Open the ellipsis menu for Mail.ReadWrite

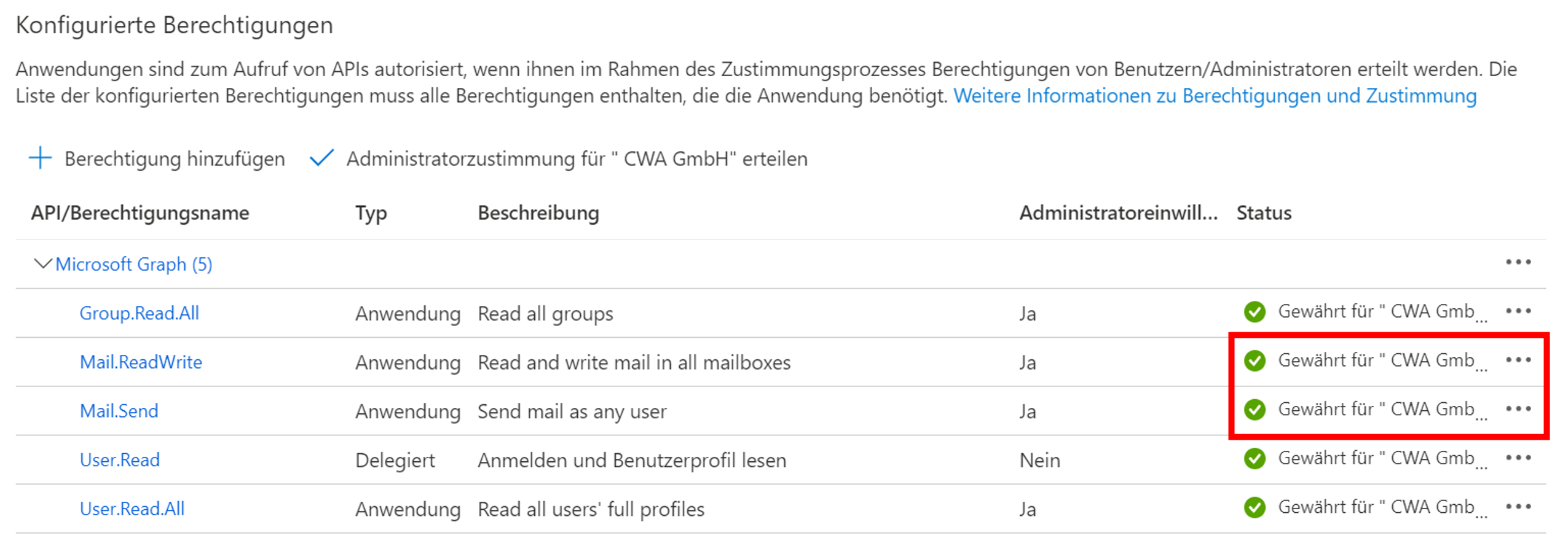tap(1517, 360)
